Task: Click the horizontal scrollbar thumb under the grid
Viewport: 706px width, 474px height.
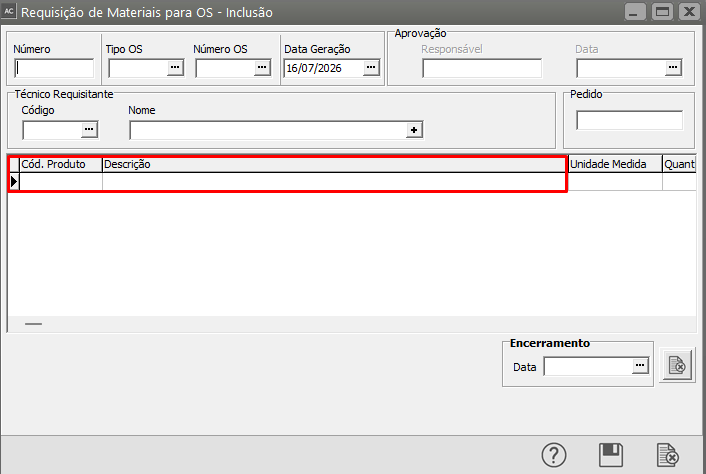Action: tap(33, 324)
